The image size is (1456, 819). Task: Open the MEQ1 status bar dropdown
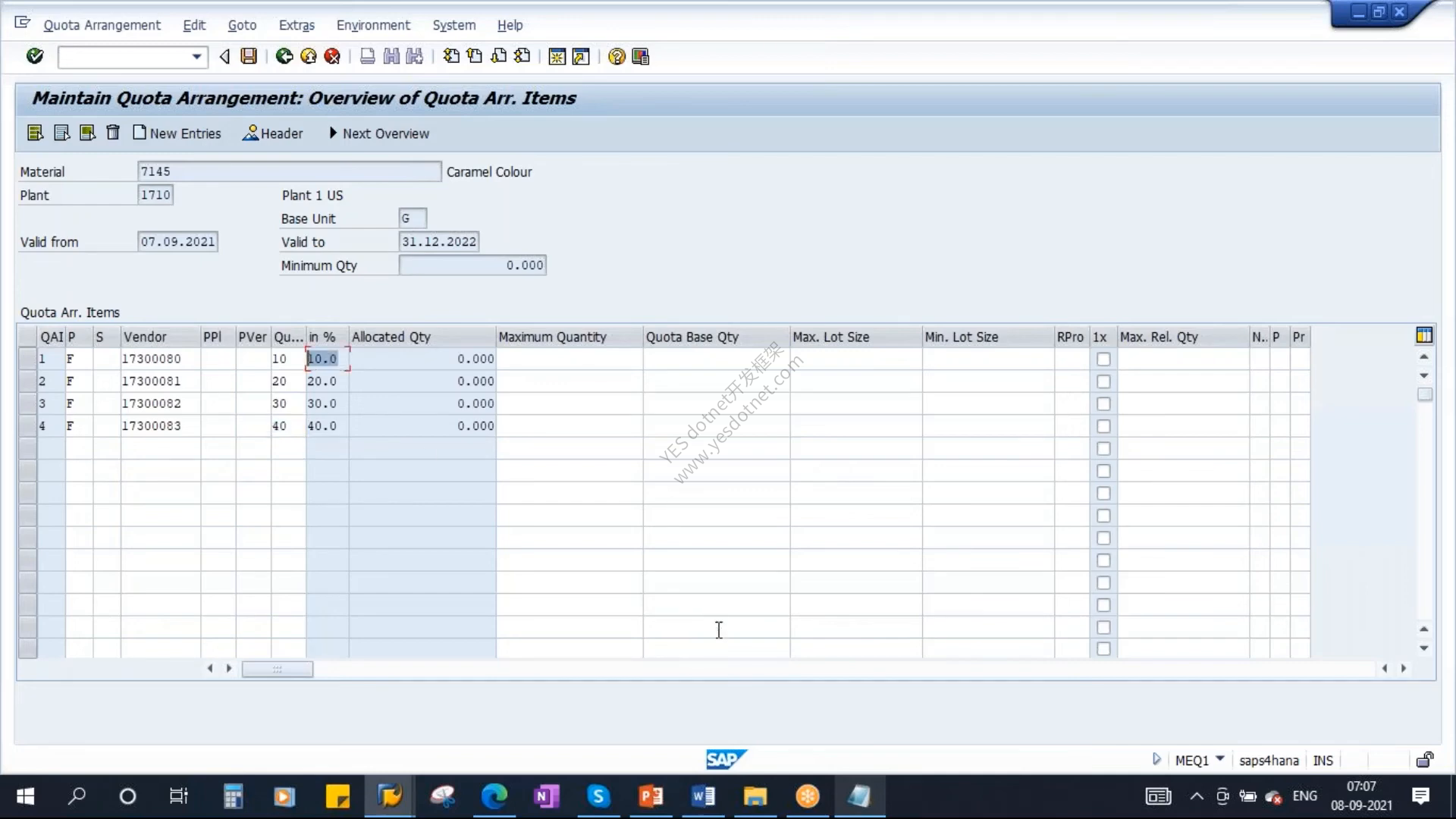click(1220, 759)
